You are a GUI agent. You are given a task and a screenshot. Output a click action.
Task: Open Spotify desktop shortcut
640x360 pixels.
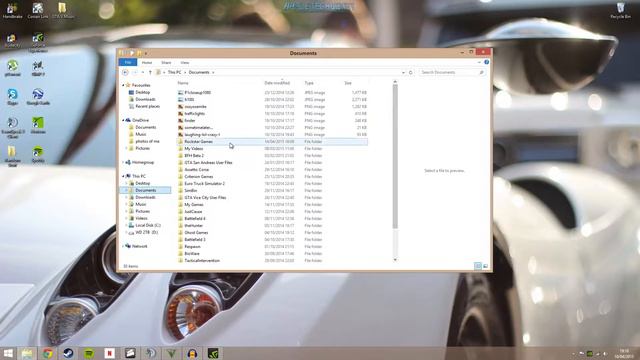click(x=38, y=155)
